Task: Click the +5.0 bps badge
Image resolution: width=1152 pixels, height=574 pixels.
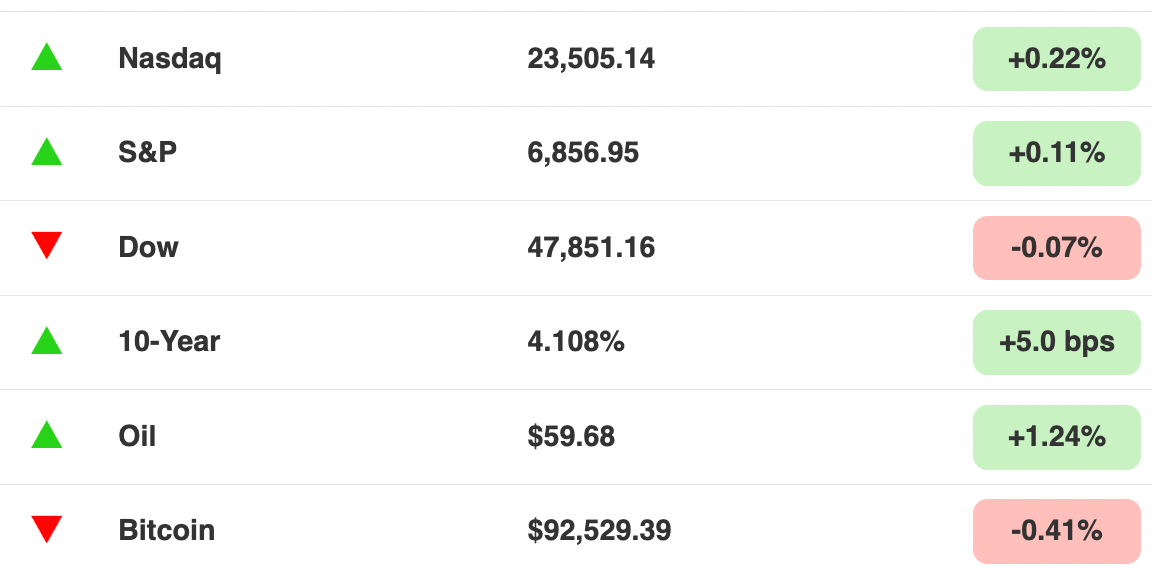Action: click(1056, 342)
